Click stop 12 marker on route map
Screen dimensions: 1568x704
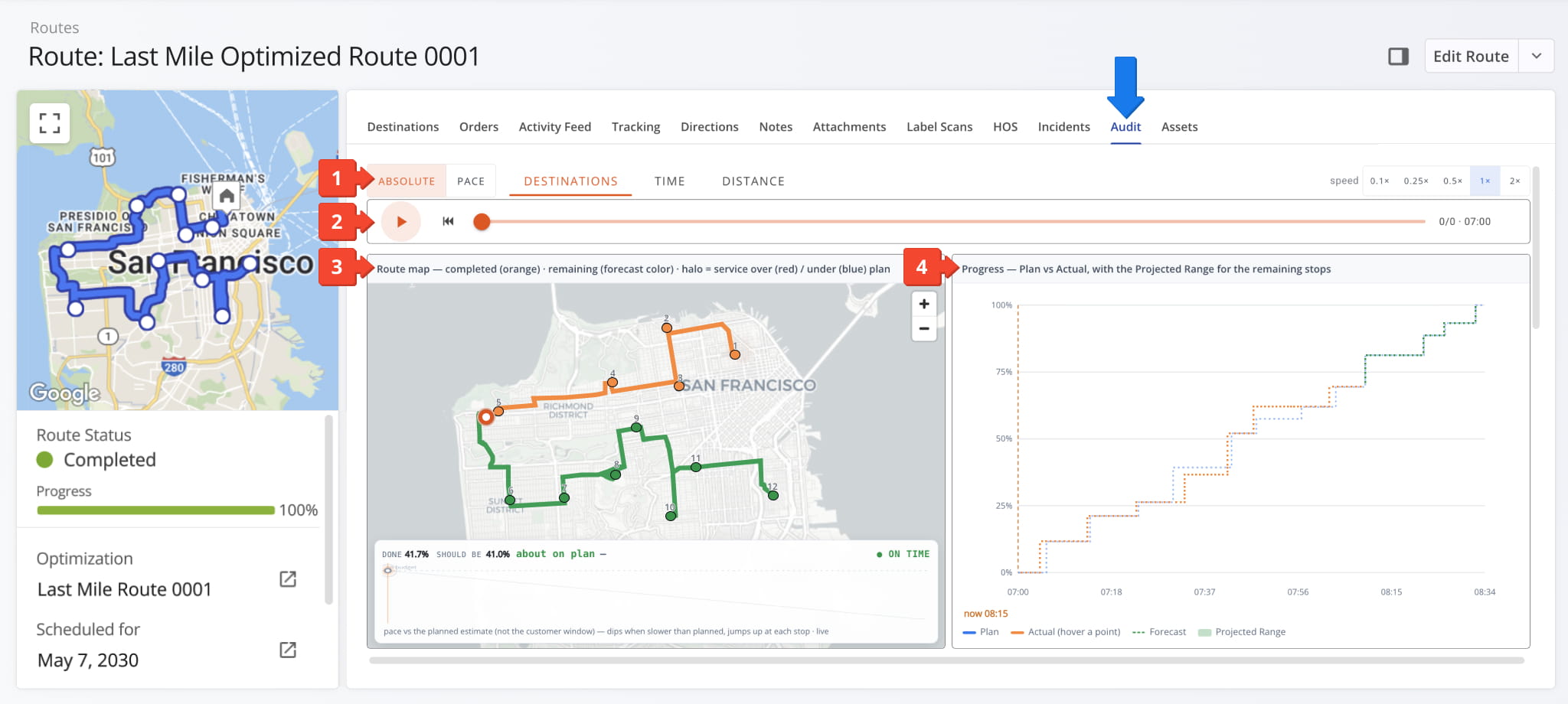click(x=773, y=495)
